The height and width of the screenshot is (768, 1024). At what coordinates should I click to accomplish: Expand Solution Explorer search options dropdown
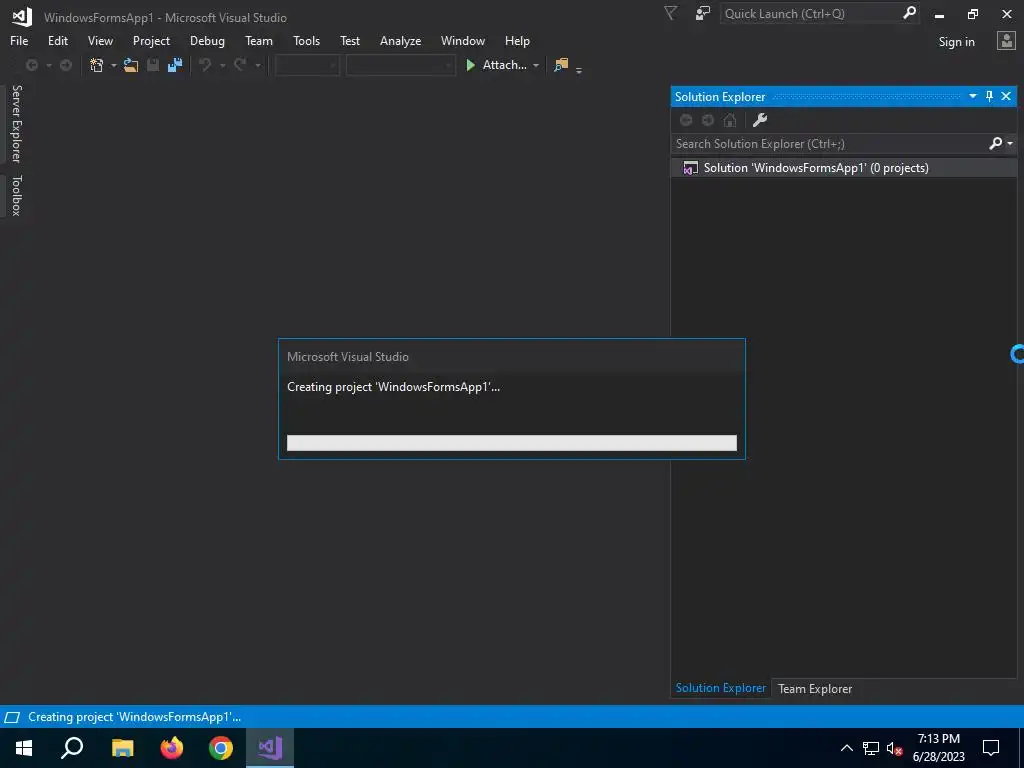click(x=1010, y=144)
